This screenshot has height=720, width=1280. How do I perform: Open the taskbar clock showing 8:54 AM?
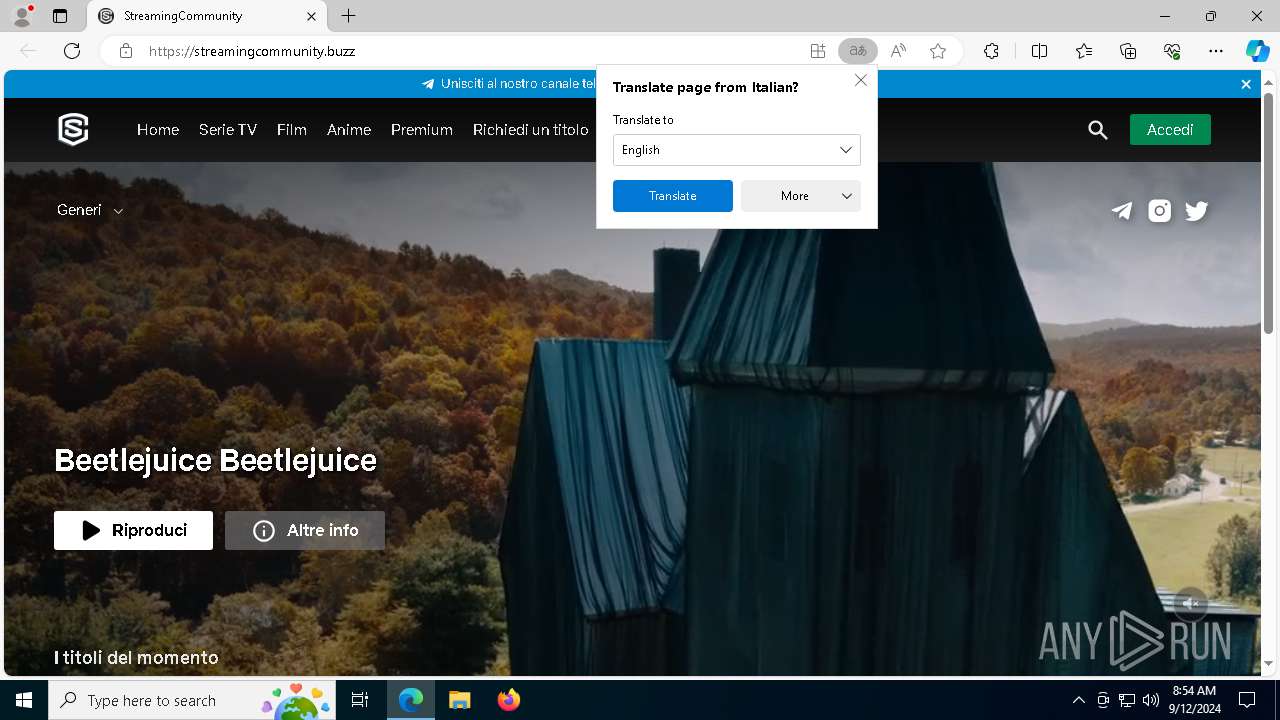(x=1194, y=700)
